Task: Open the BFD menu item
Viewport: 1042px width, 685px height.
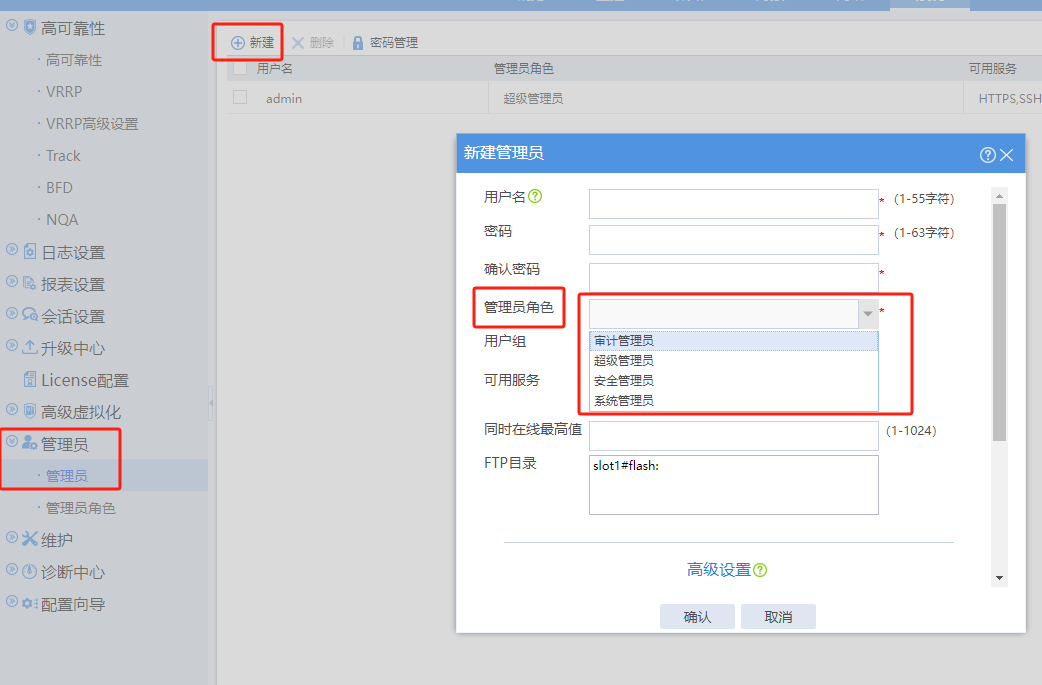Action: [59, 187]
